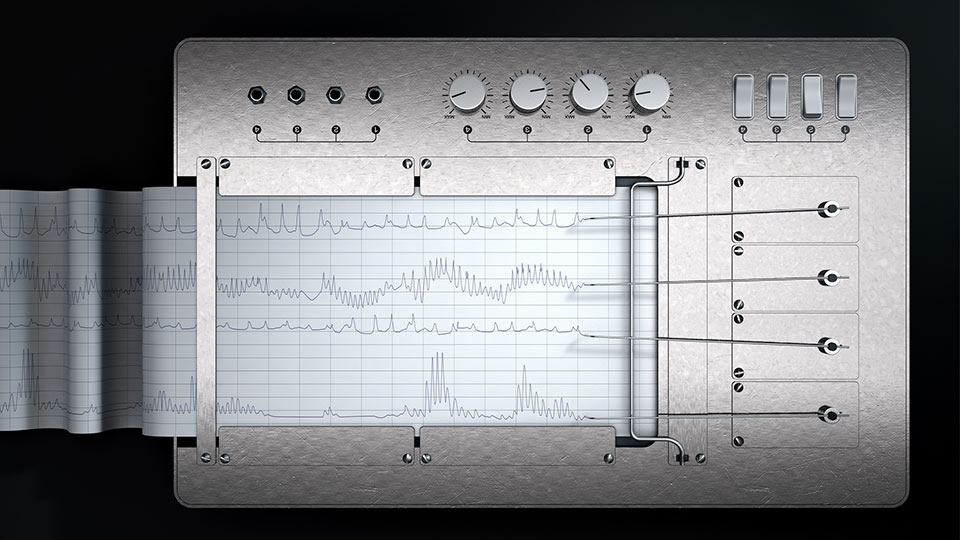Image resolution: width=960 pixels, height=540 pixels.
Task: Click input jack labeled 2
Action: (x=336, y=96)
